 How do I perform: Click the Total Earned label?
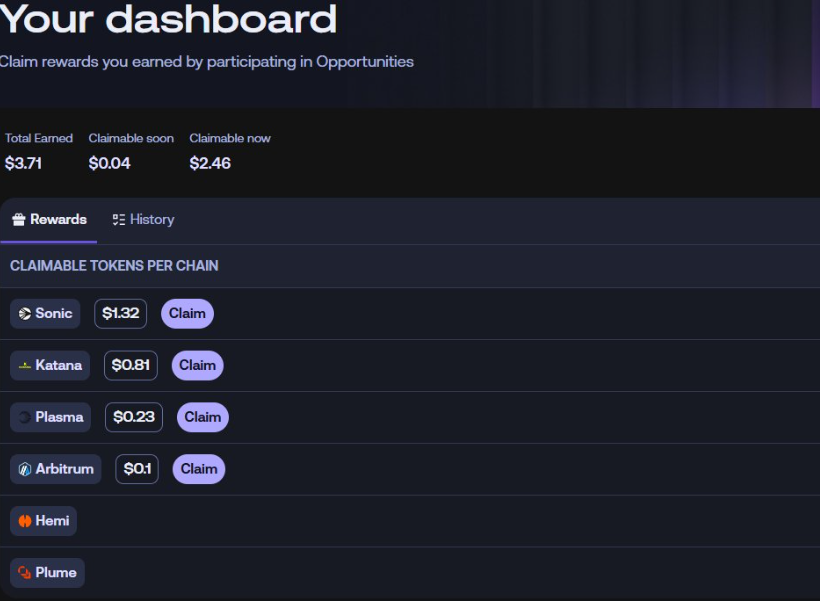(x=39, y=138)
